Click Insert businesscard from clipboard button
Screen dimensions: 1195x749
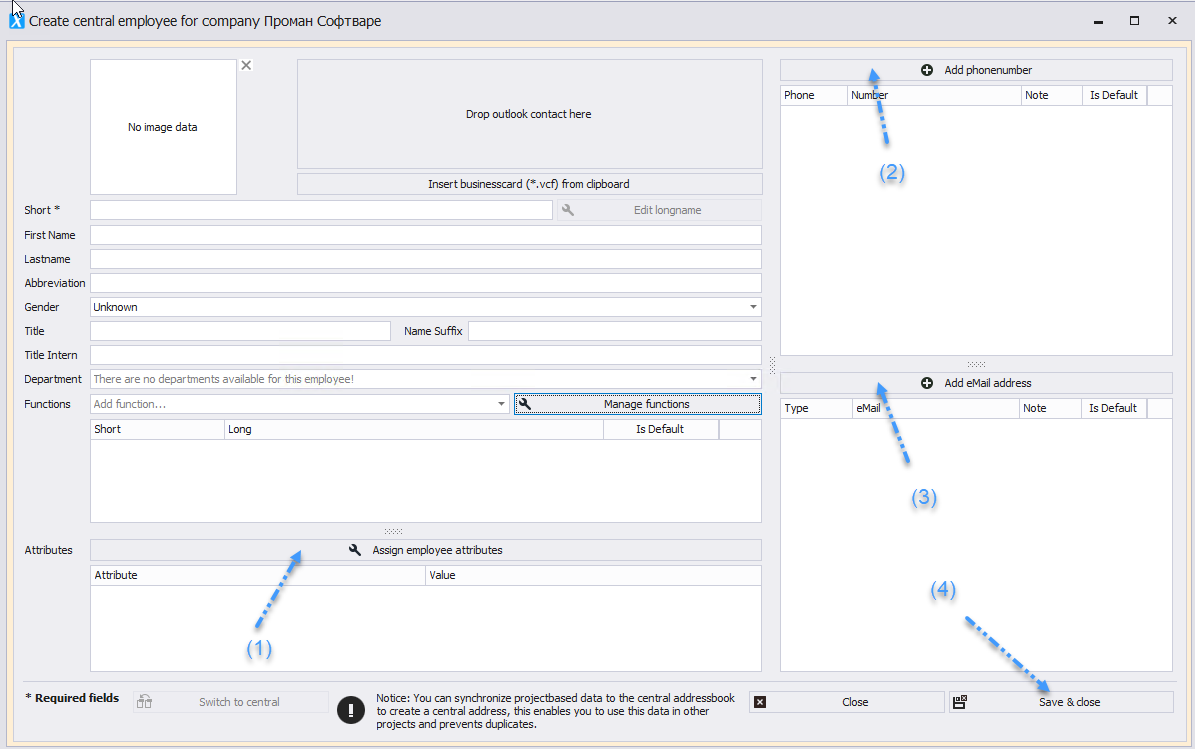click(x=530, y=184)
